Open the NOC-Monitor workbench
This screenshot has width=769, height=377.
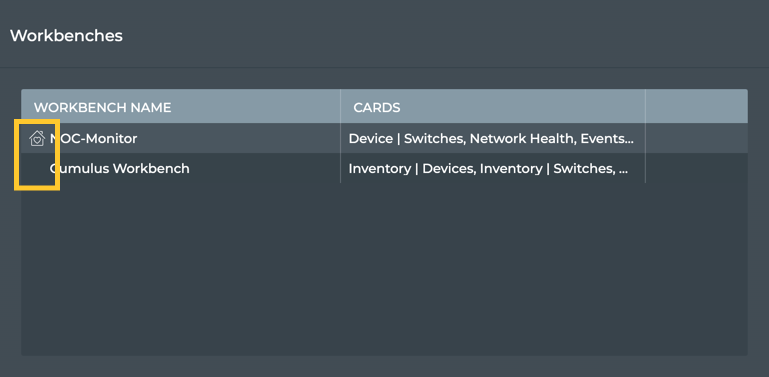coord(93,139)
